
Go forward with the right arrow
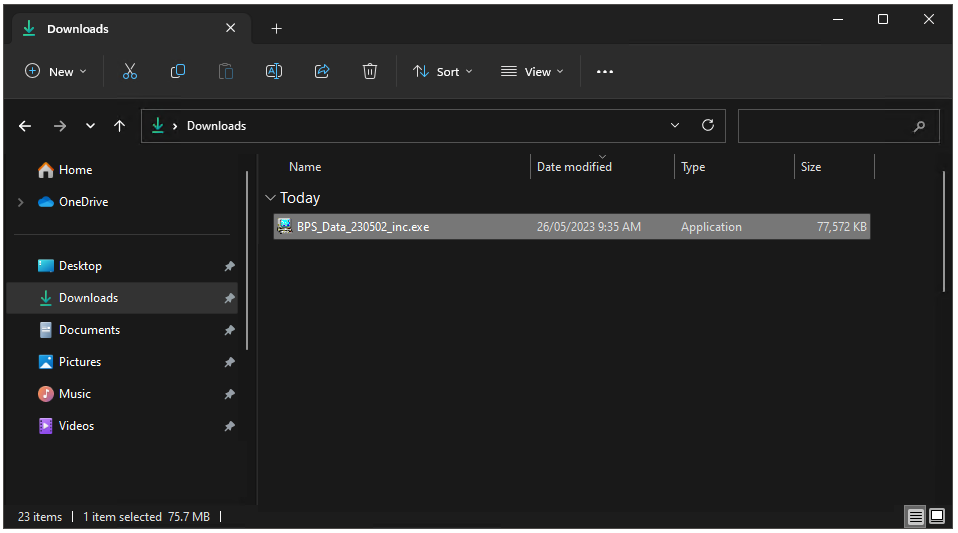[60, 126]
